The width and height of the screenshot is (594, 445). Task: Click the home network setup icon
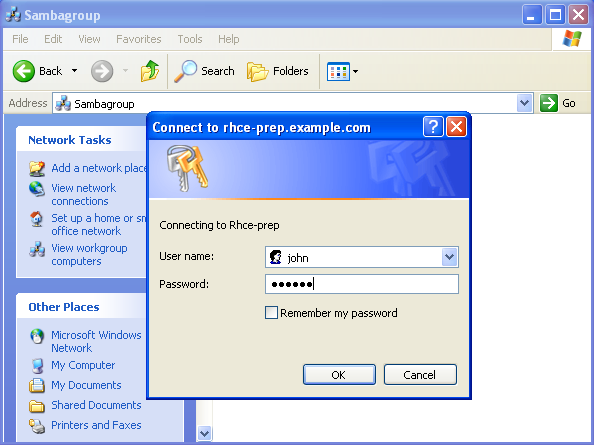[x=37, y=219]
